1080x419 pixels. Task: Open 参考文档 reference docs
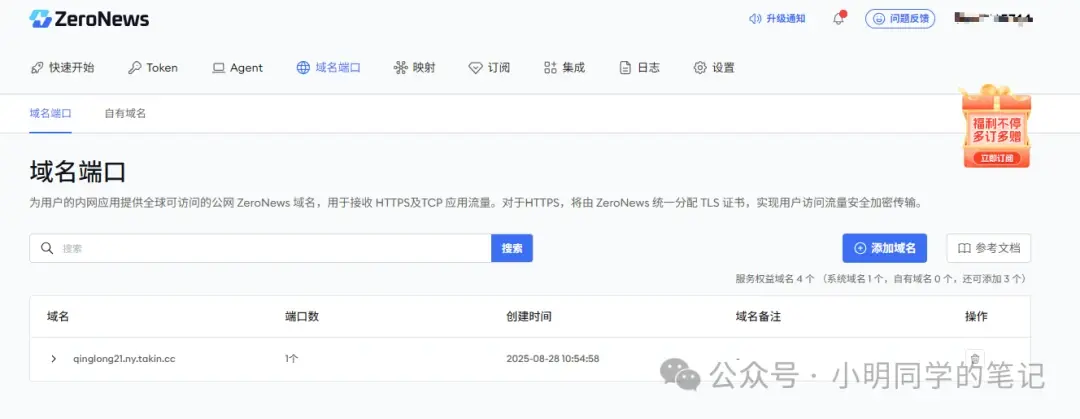(x=988, y=248)
